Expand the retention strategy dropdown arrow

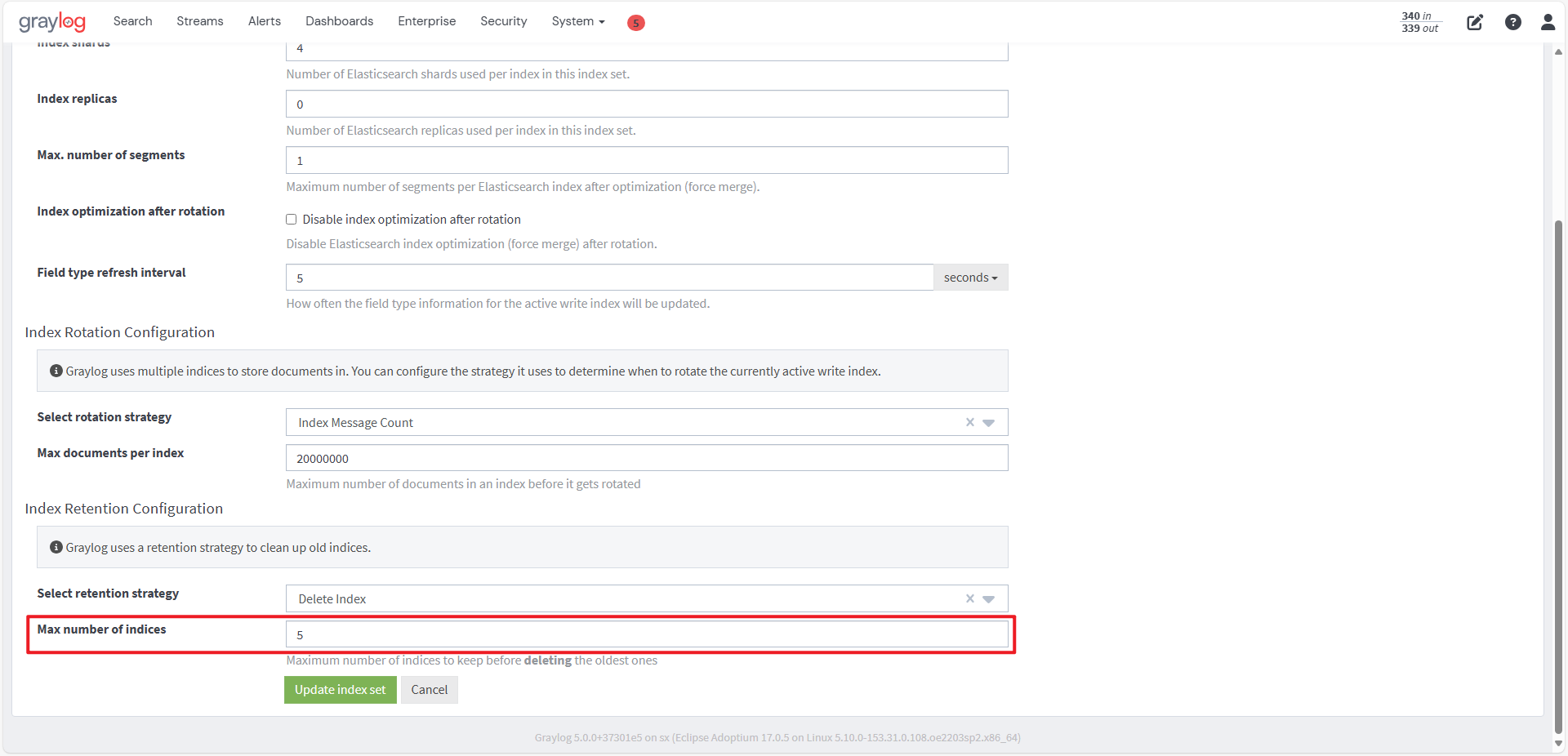[x=988, y=599]
